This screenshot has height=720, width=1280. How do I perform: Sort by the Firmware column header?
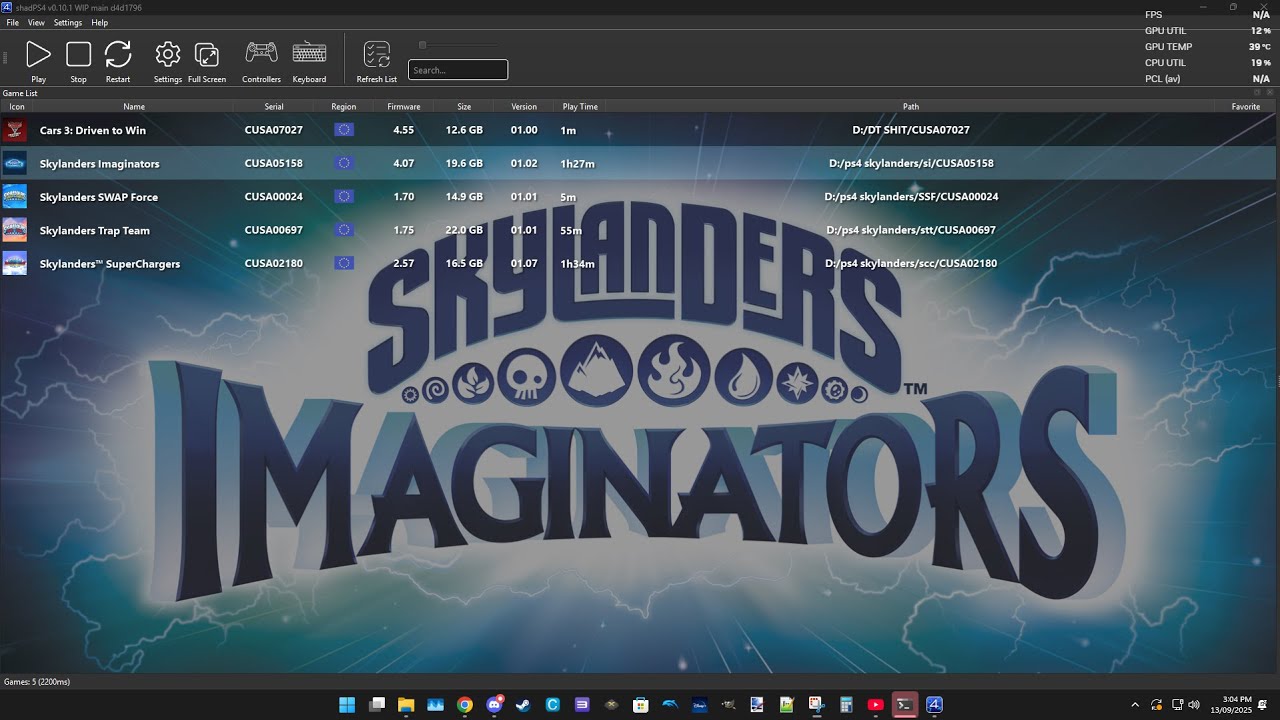[x=404, y=106]
